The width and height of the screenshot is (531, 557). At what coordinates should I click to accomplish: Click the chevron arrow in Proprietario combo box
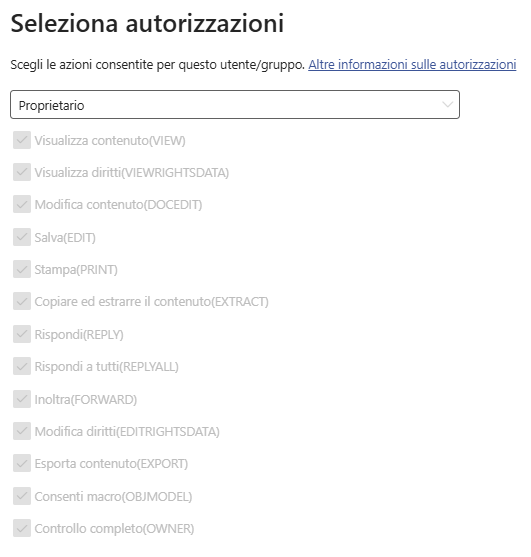(447, 104)
